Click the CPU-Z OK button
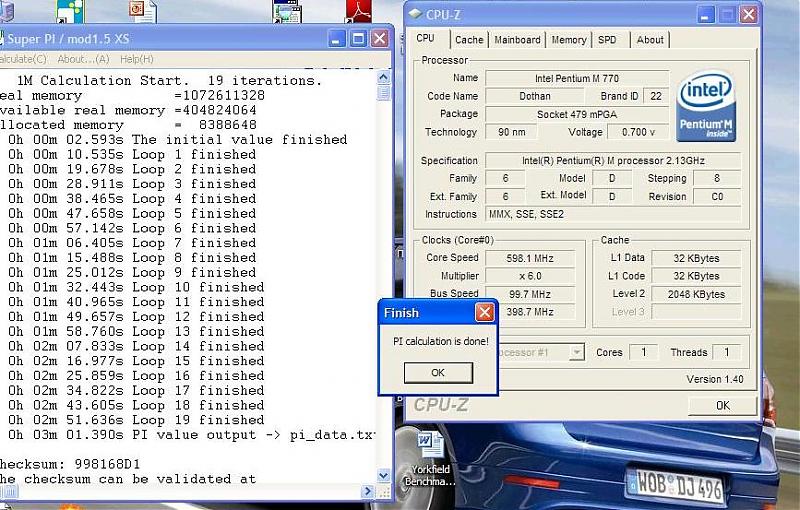800x510 pixels. 722,405
